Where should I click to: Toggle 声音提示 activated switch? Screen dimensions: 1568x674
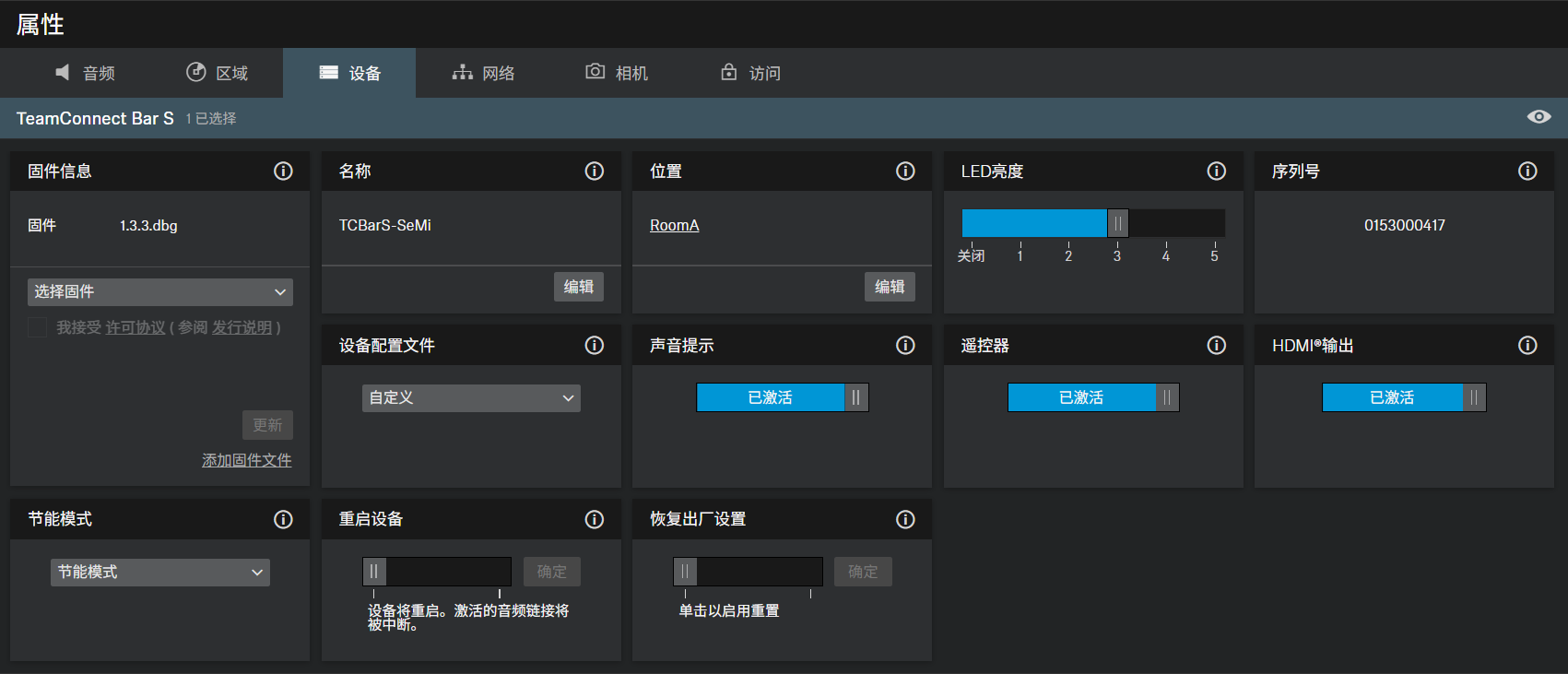(782, 397)
